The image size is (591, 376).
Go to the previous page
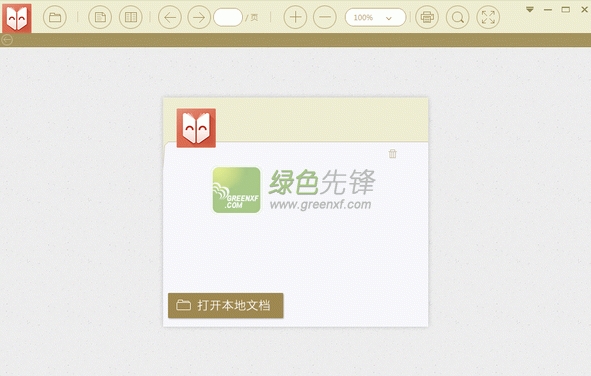coord(170,17)
